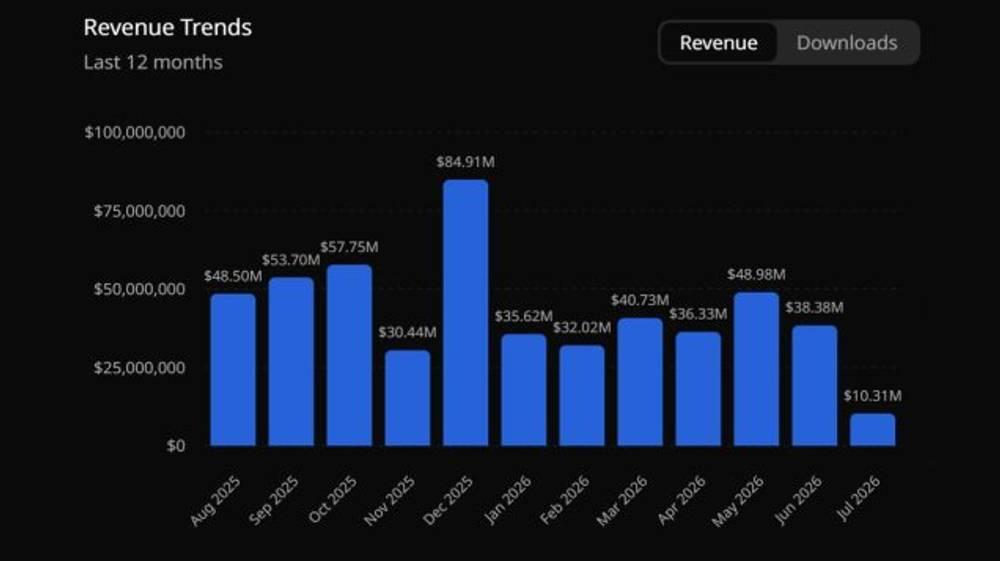Viewport: 1000px width, 561px height.
Task: Click the Sep 2025 bar
Action: (291, 361)
